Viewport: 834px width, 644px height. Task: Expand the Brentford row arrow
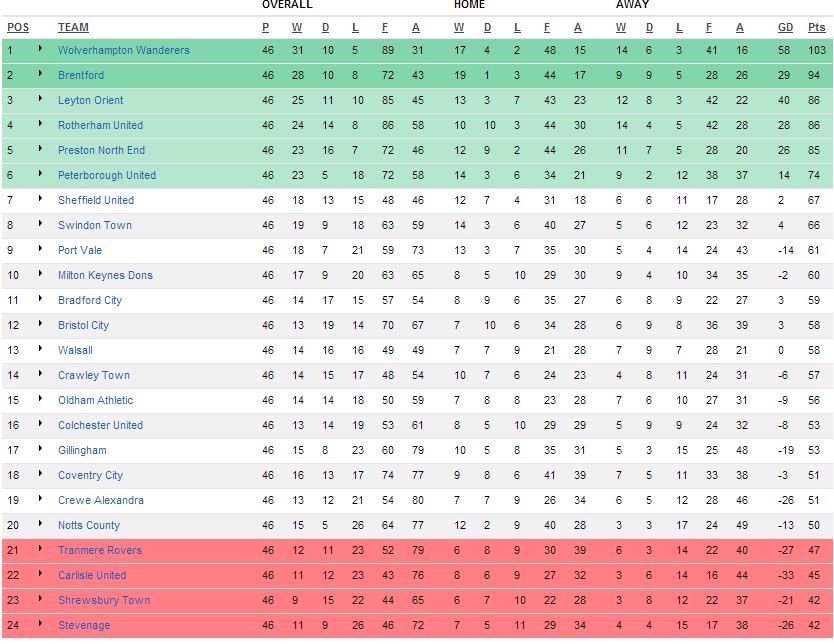click(x=41, y=74)
